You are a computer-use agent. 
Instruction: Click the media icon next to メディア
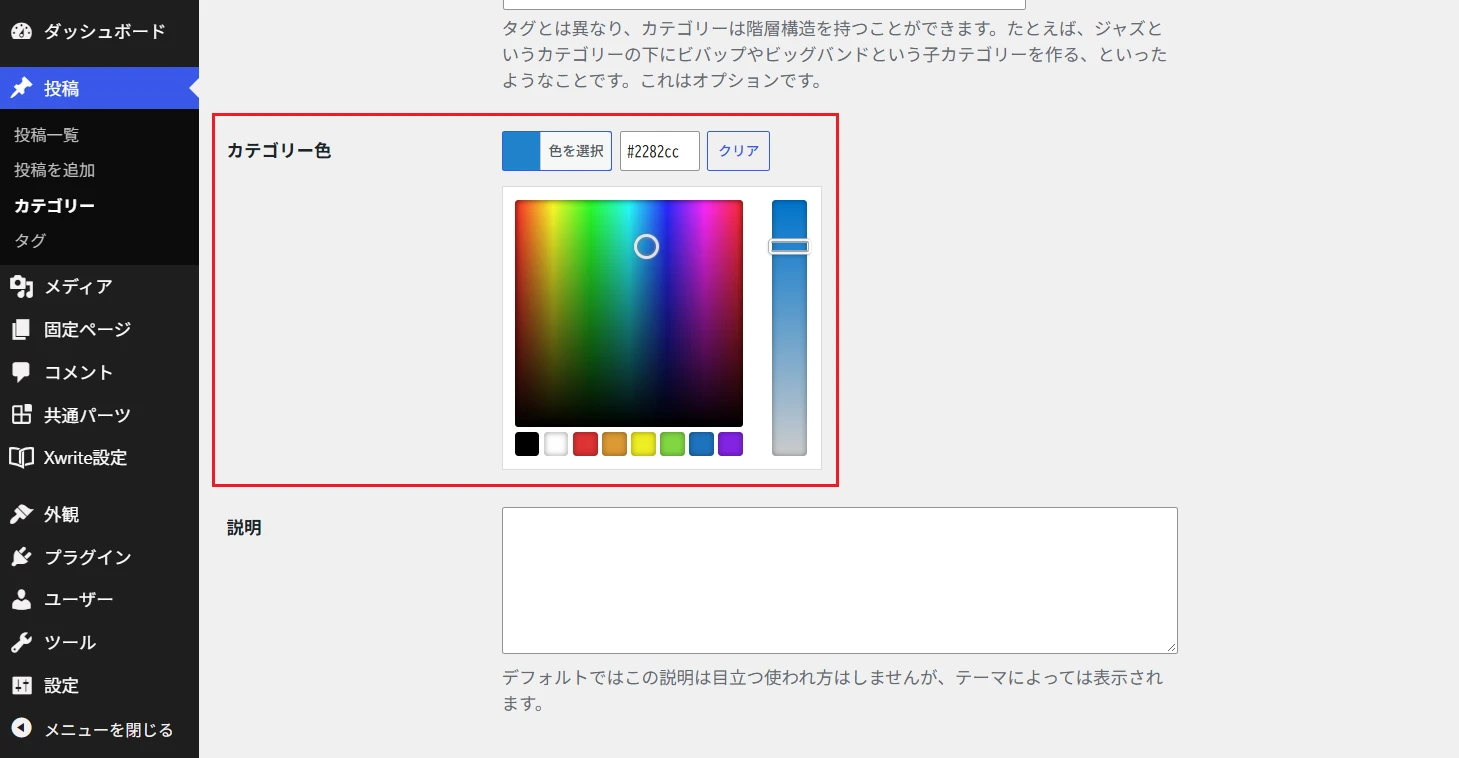pyautogui.click(x=22, y=287)
